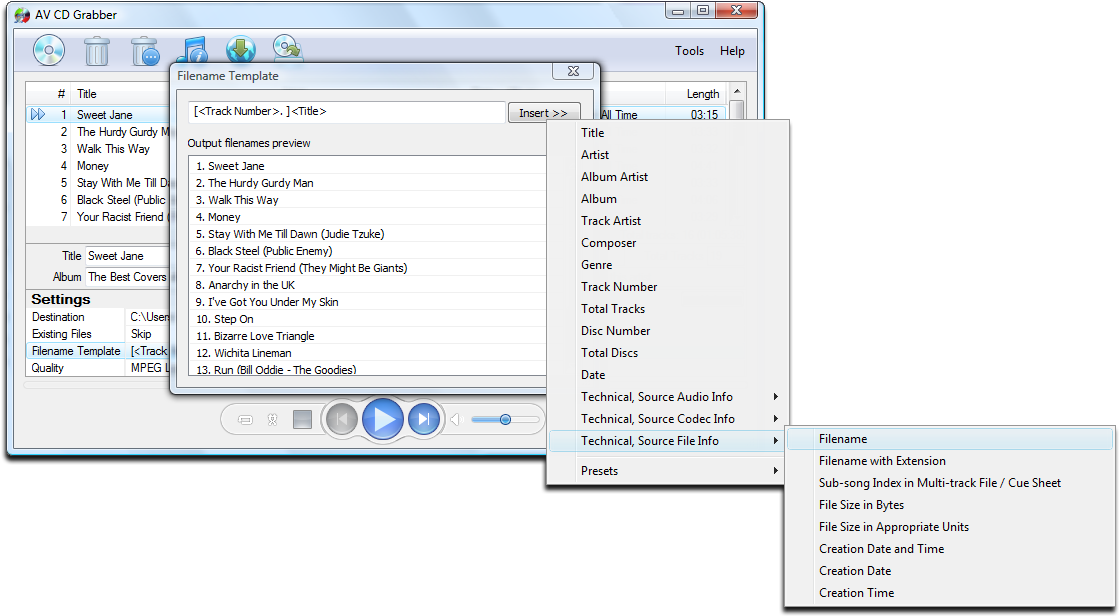1119x616 pixels.
Task: Open the music note track info icon
Action: point(192,50)
